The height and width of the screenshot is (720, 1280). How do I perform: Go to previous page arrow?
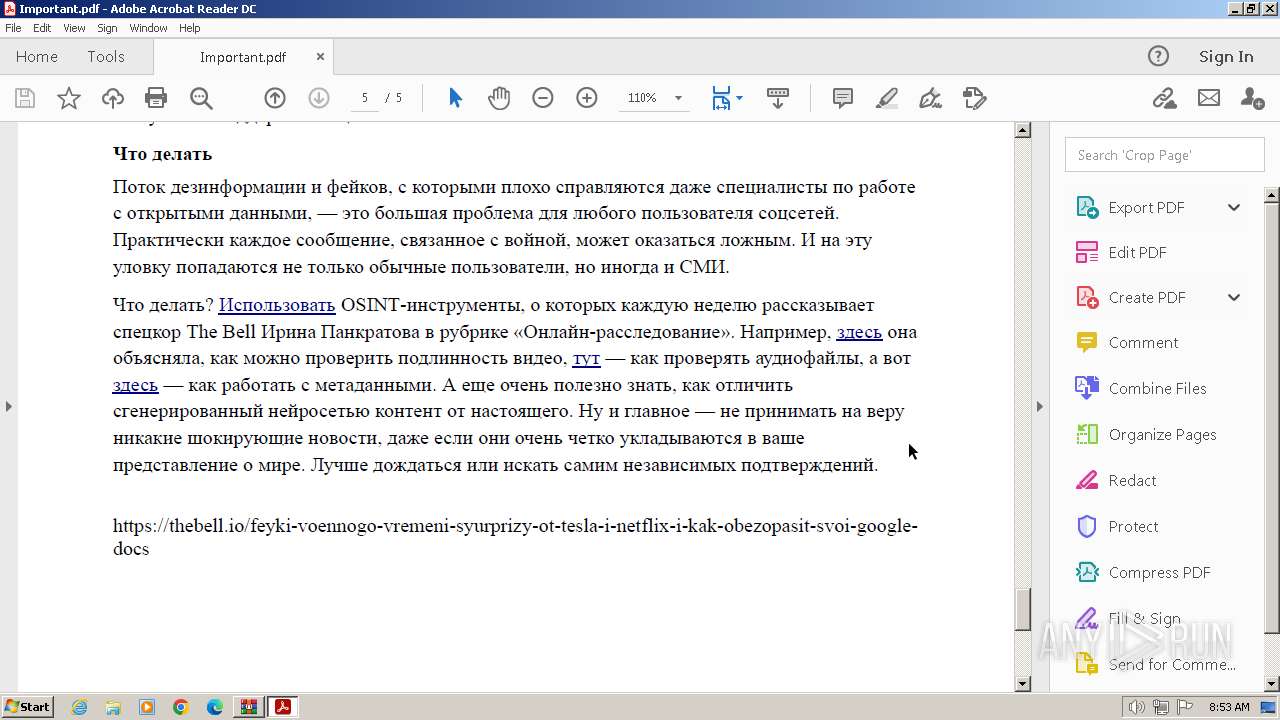click(275, 98)
